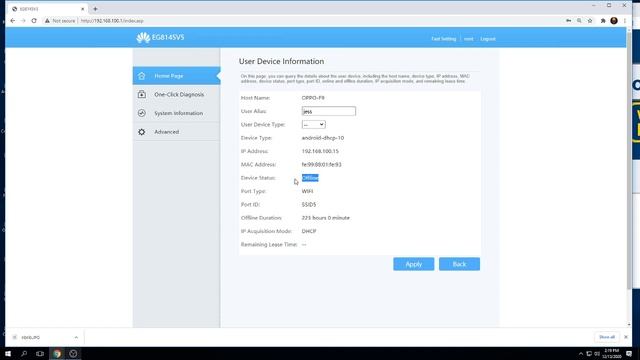Click the android-dhcp-10 device type value
Image resolution: width=640 pixels, height=360 pixels.
click(323, 138)
